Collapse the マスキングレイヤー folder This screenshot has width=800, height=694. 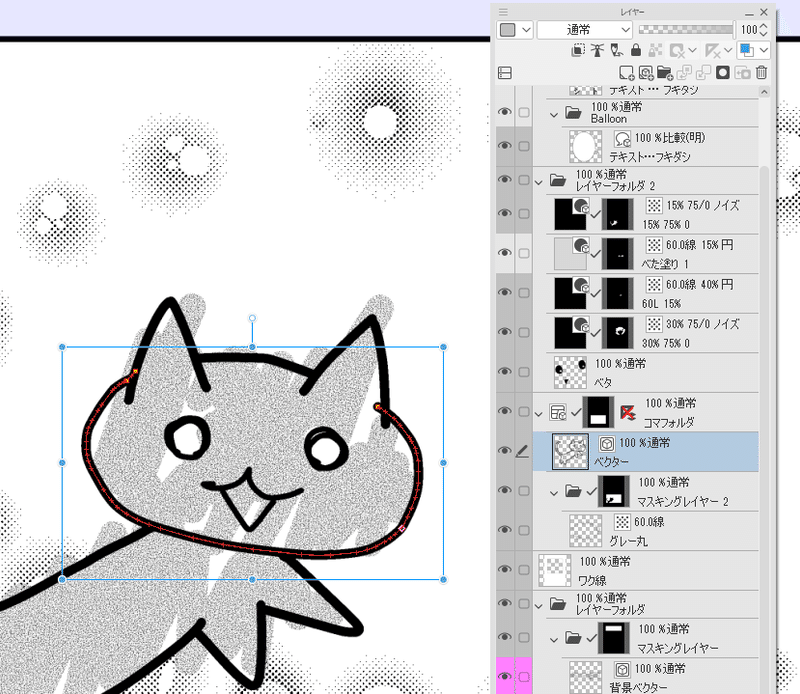(x=554, y=639)
